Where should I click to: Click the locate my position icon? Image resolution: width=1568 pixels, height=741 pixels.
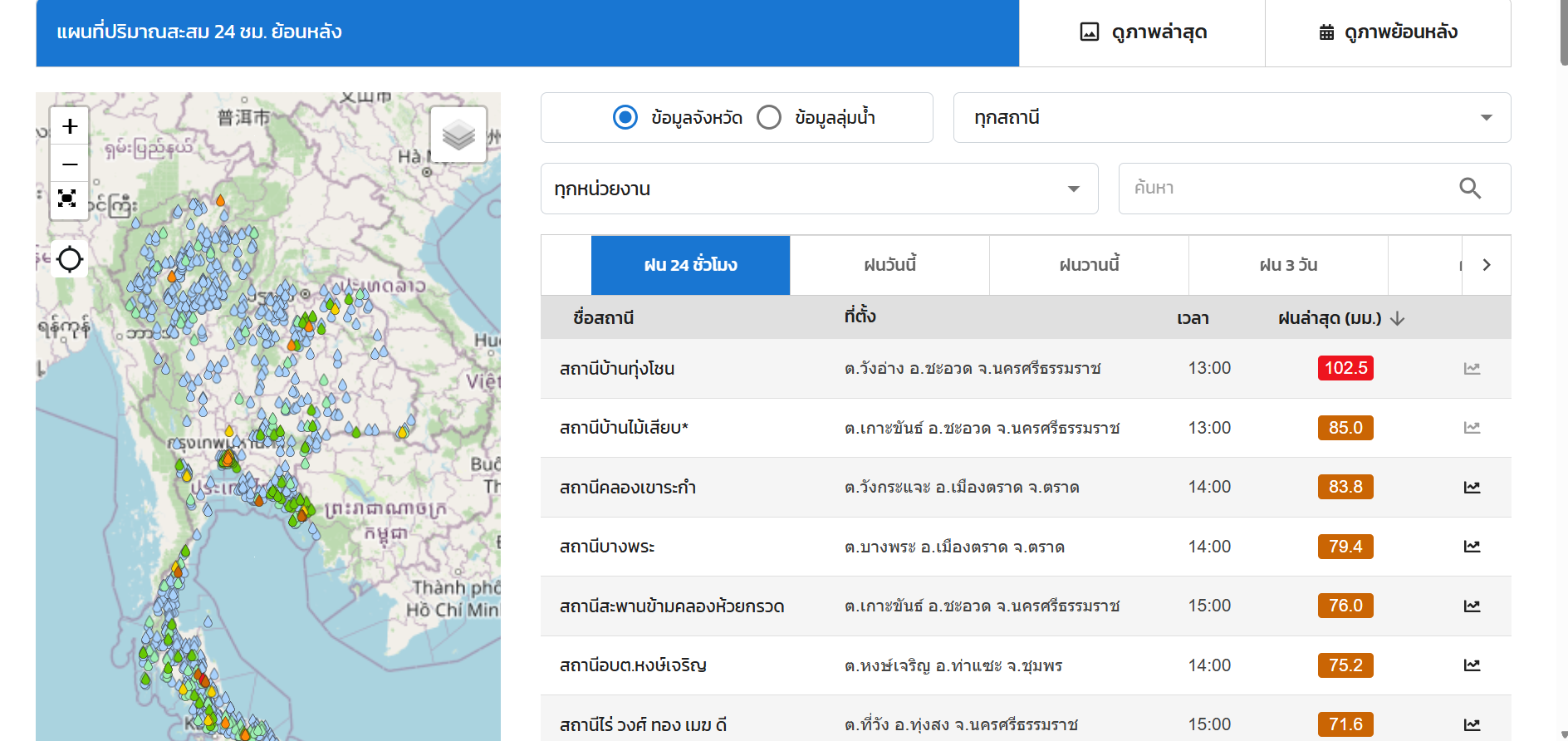pos(70,259)
